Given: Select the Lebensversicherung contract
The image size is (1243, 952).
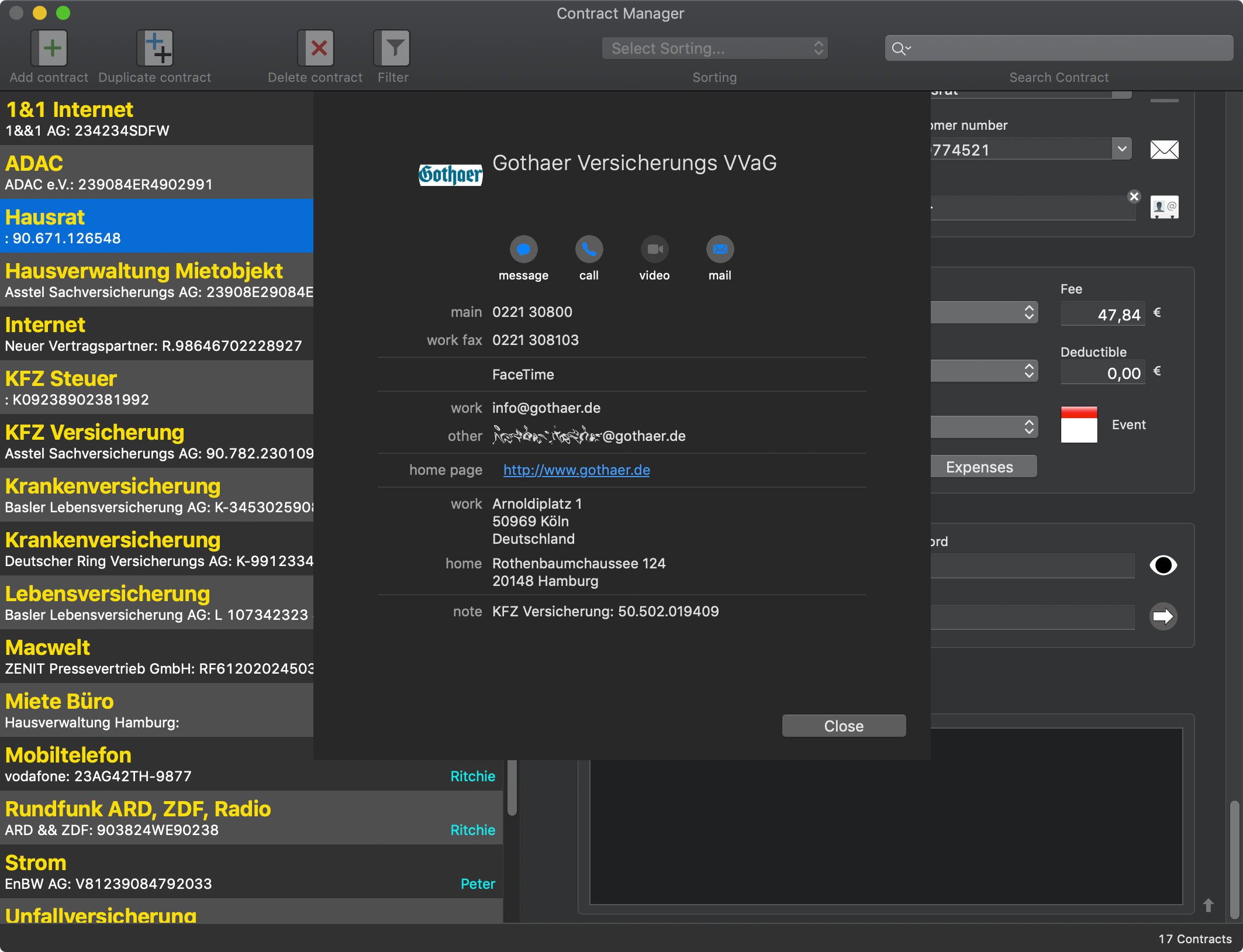Looking at the screenshot, I should (x=157, y=603).
